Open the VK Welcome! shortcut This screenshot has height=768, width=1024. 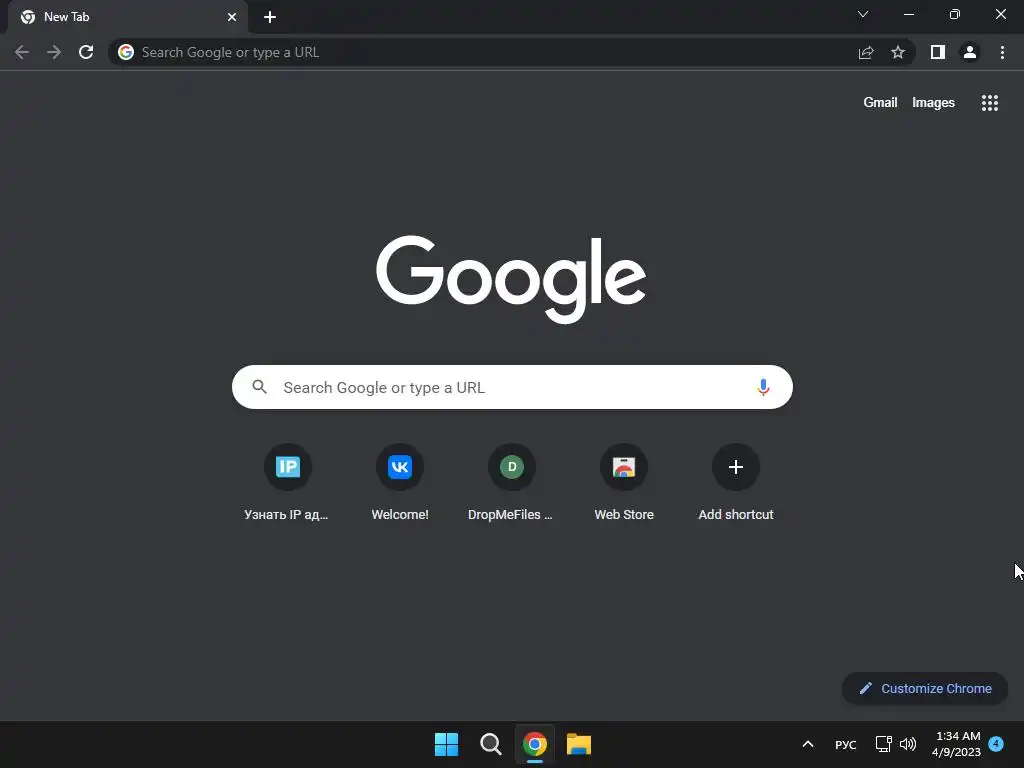[x=400, y=483]
